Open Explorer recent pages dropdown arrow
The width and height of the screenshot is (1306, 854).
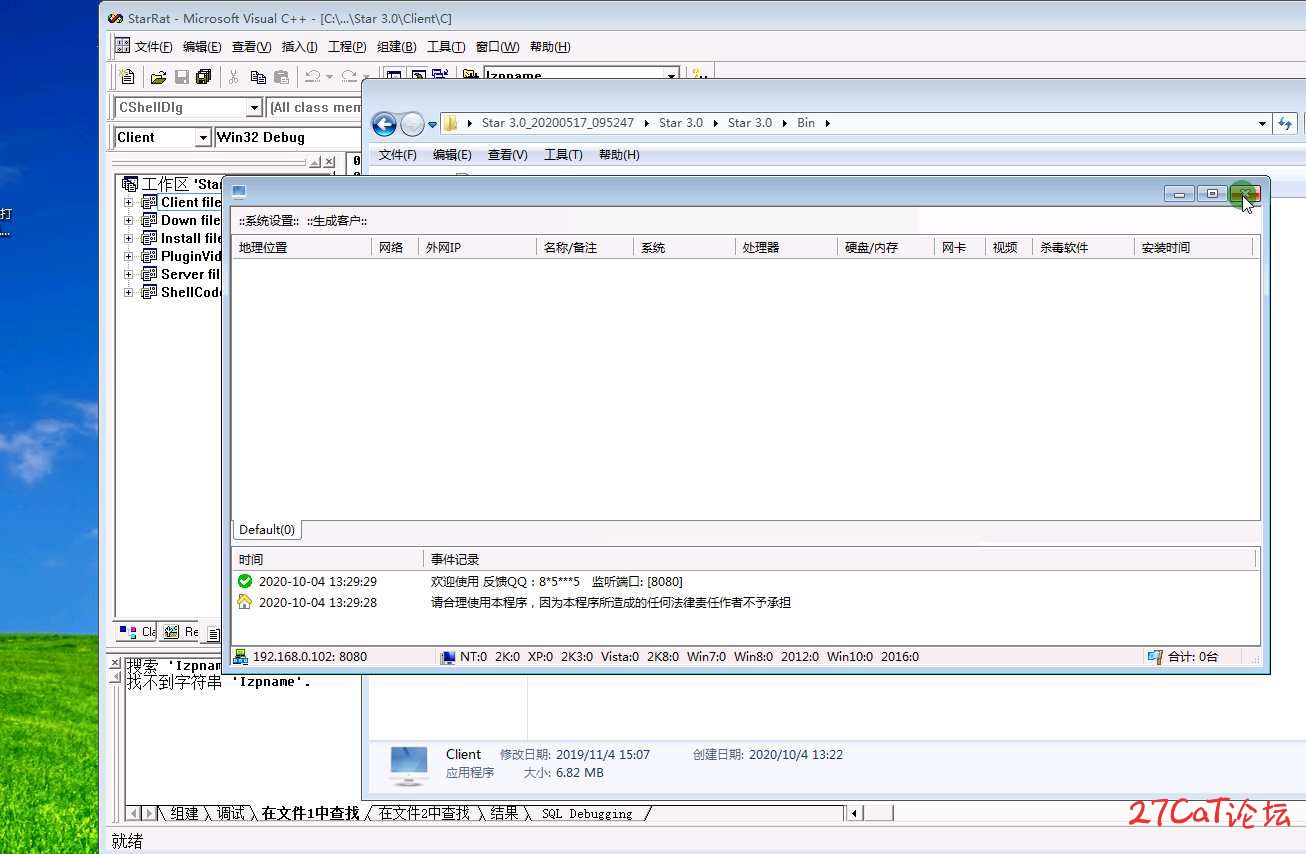point(433,124)
